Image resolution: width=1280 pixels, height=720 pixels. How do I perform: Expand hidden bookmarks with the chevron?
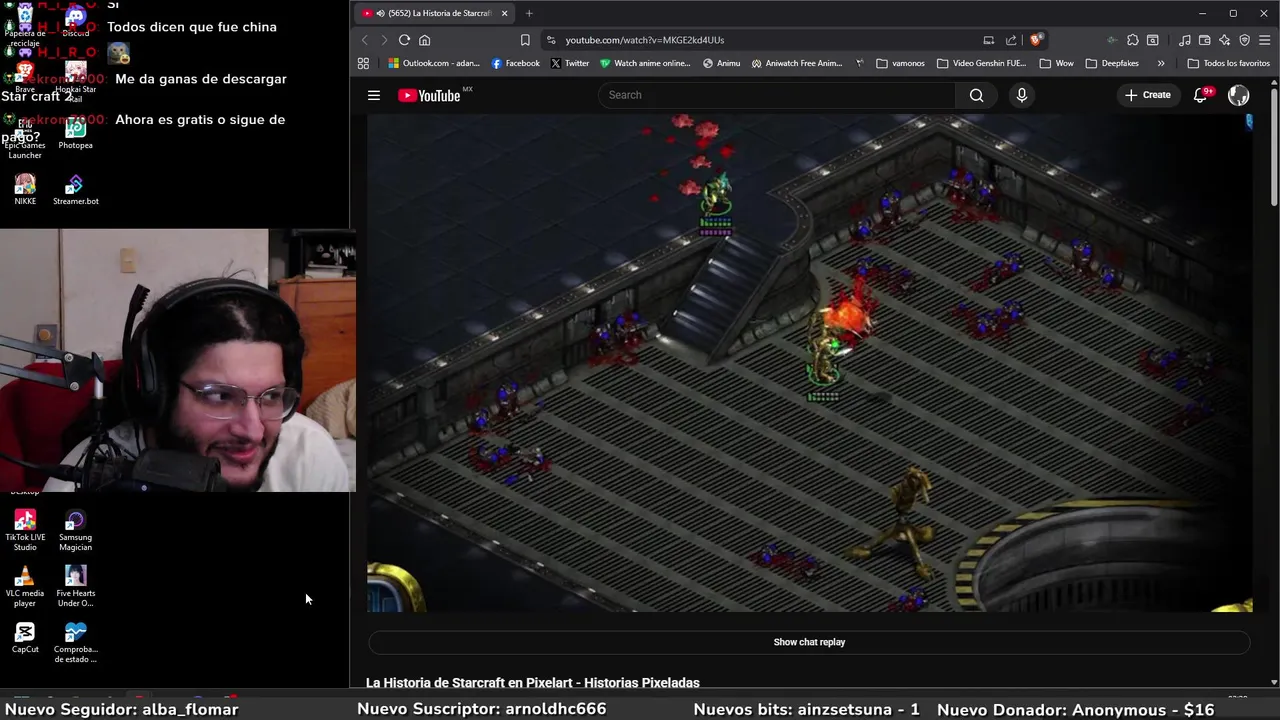click(x=1161, y=63)
